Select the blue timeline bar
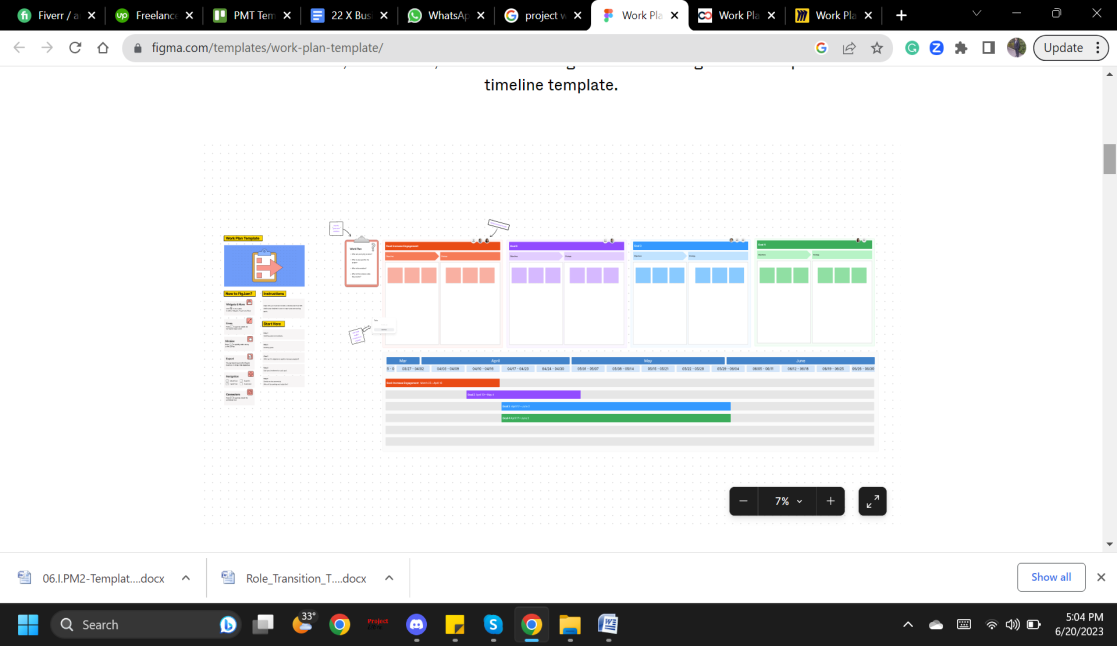The height and width of the screenshot is (646, 1117). tap(615, 406)
